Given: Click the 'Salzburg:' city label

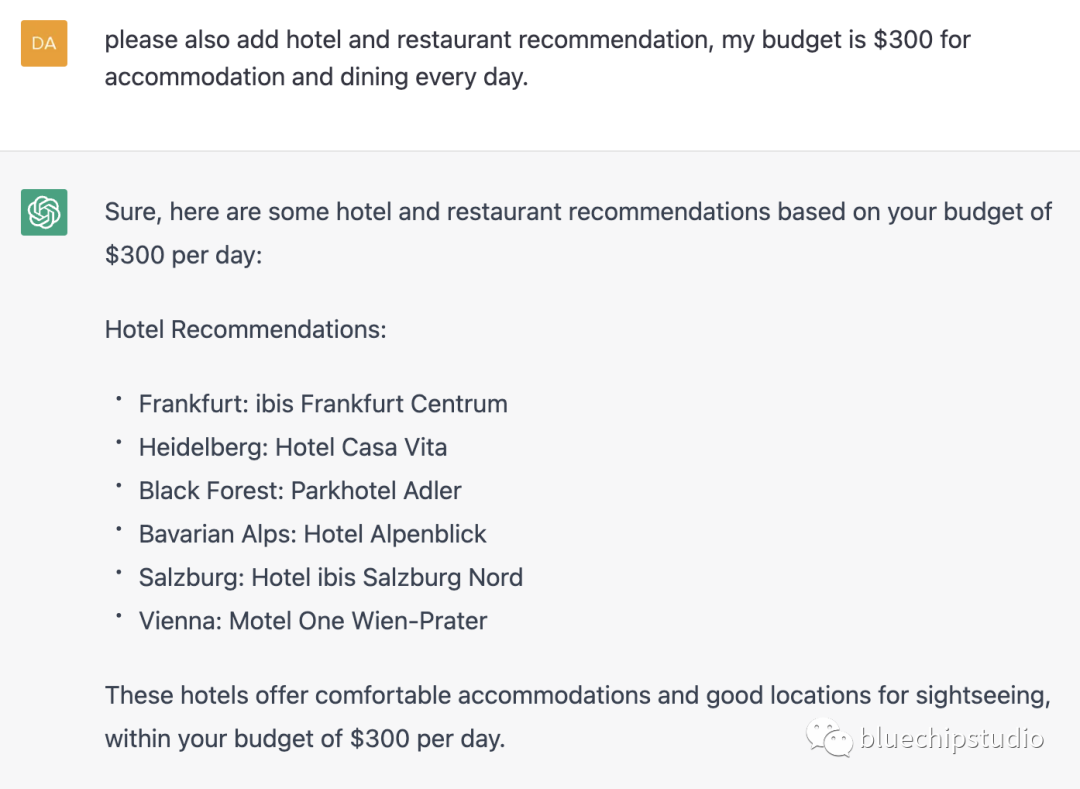Looking at the screenshot, I should pos(191,577).
